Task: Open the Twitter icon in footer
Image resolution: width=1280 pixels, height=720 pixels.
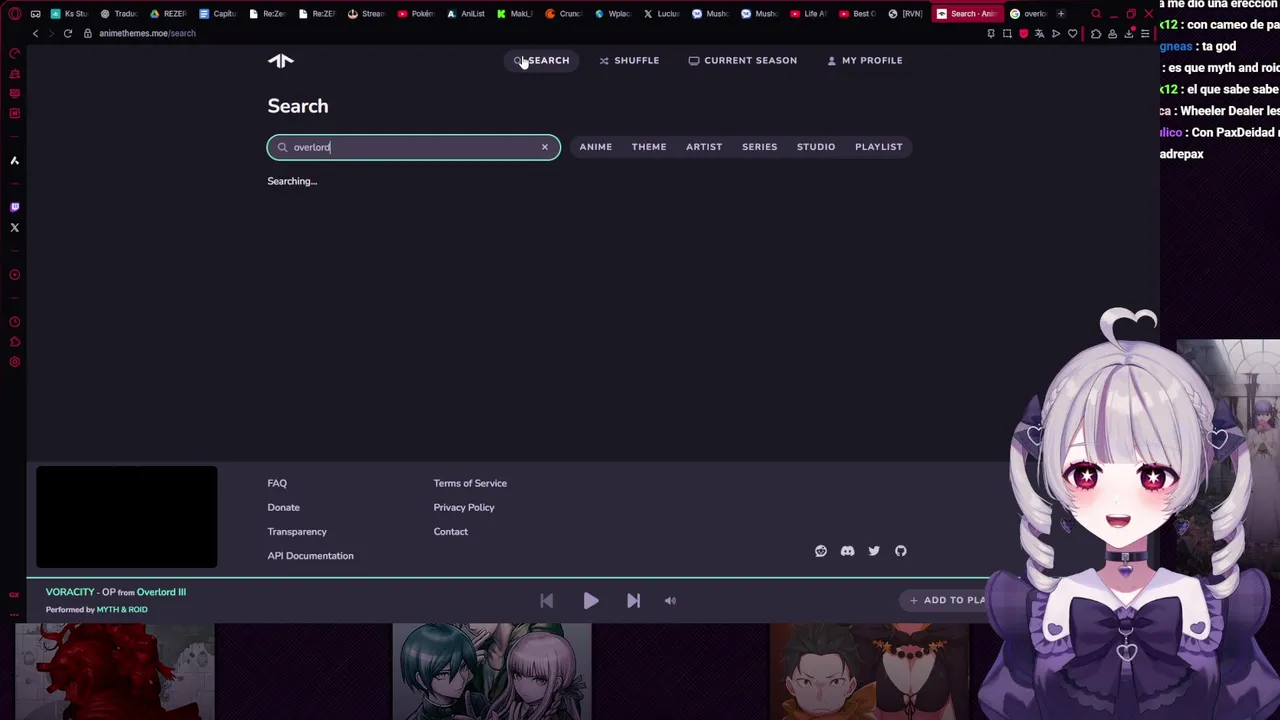Action: click(874, 551)
